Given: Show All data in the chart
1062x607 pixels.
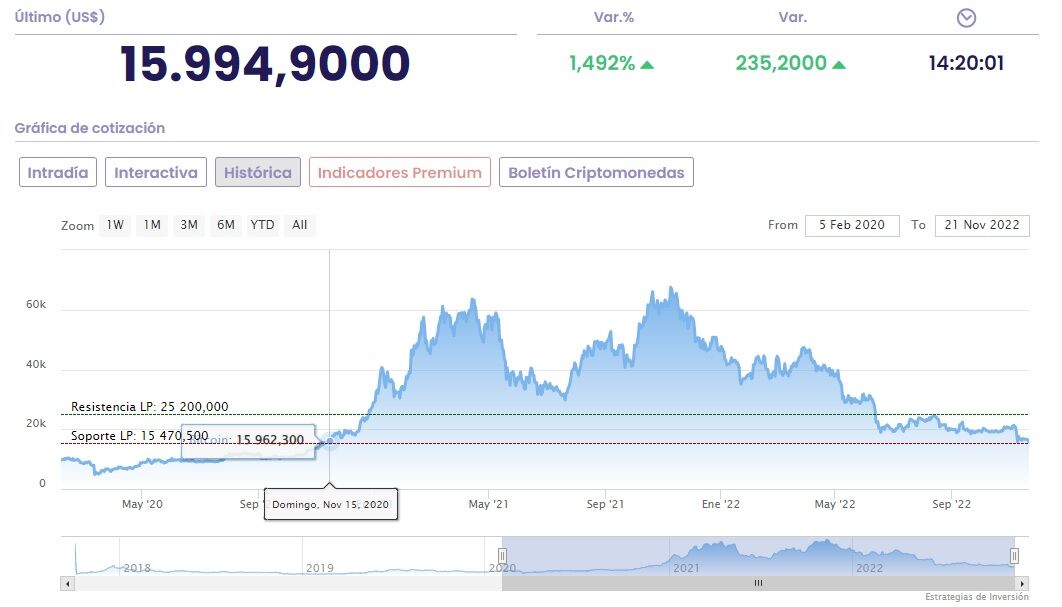Looking at the screenshot, I should pyautogui.click(x=300, y=225).
